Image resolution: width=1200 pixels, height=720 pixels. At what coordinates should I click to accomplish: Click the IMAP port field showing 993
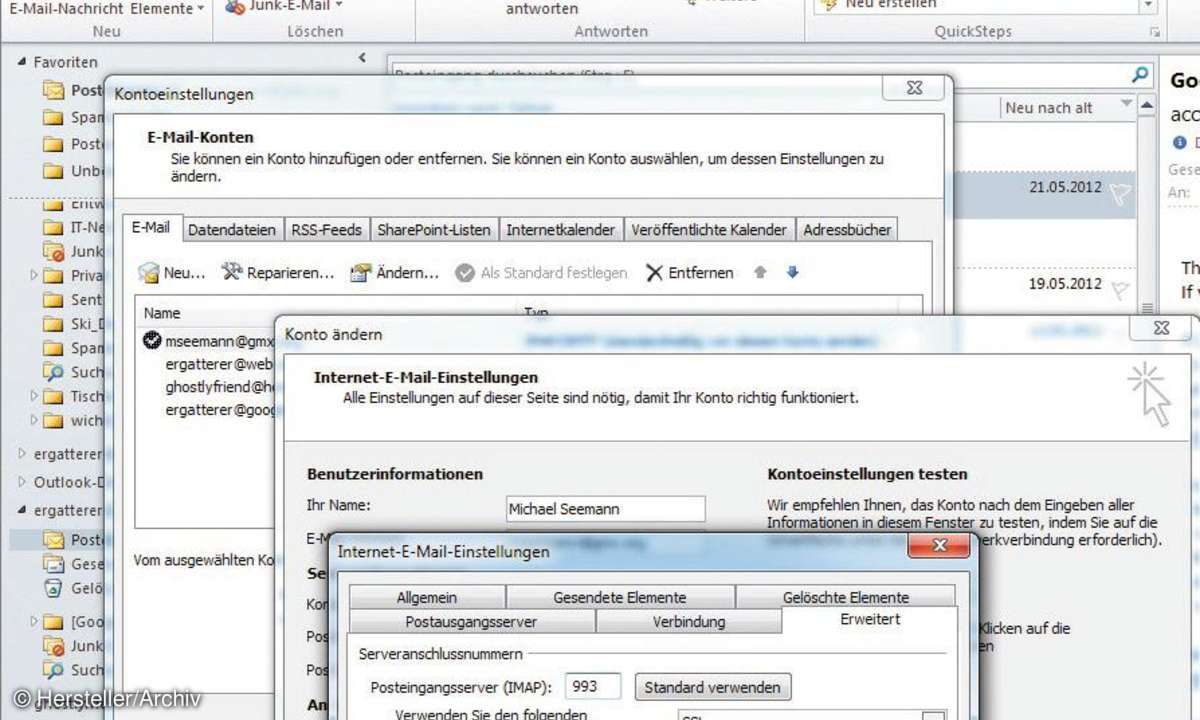click(x=593, y=687)
